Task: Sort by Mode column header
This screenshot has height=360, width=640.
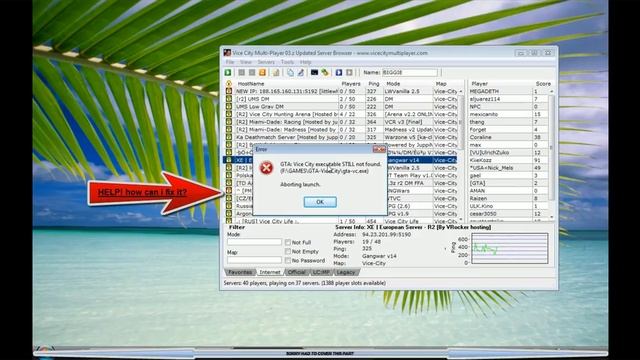Action: coord(408,84)
